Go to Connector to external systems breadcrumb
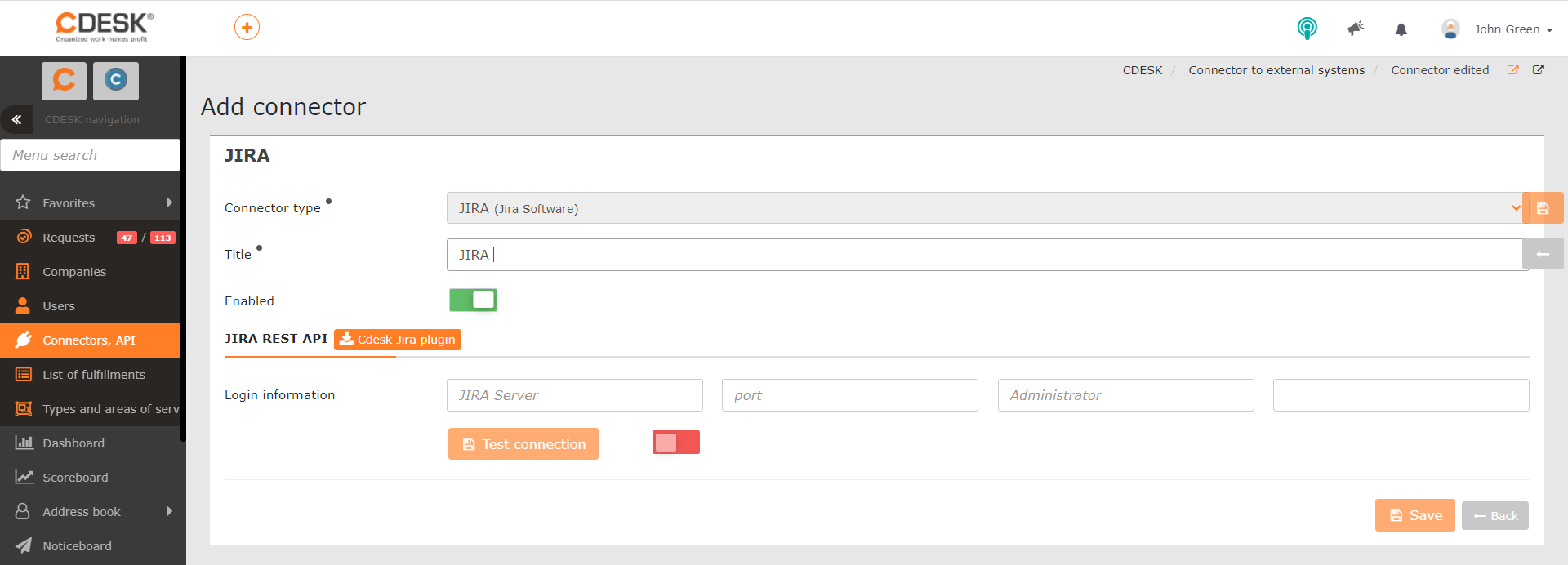This screenshot has height=565, width=1568. pyautogui.click(x=1276, y=70)
